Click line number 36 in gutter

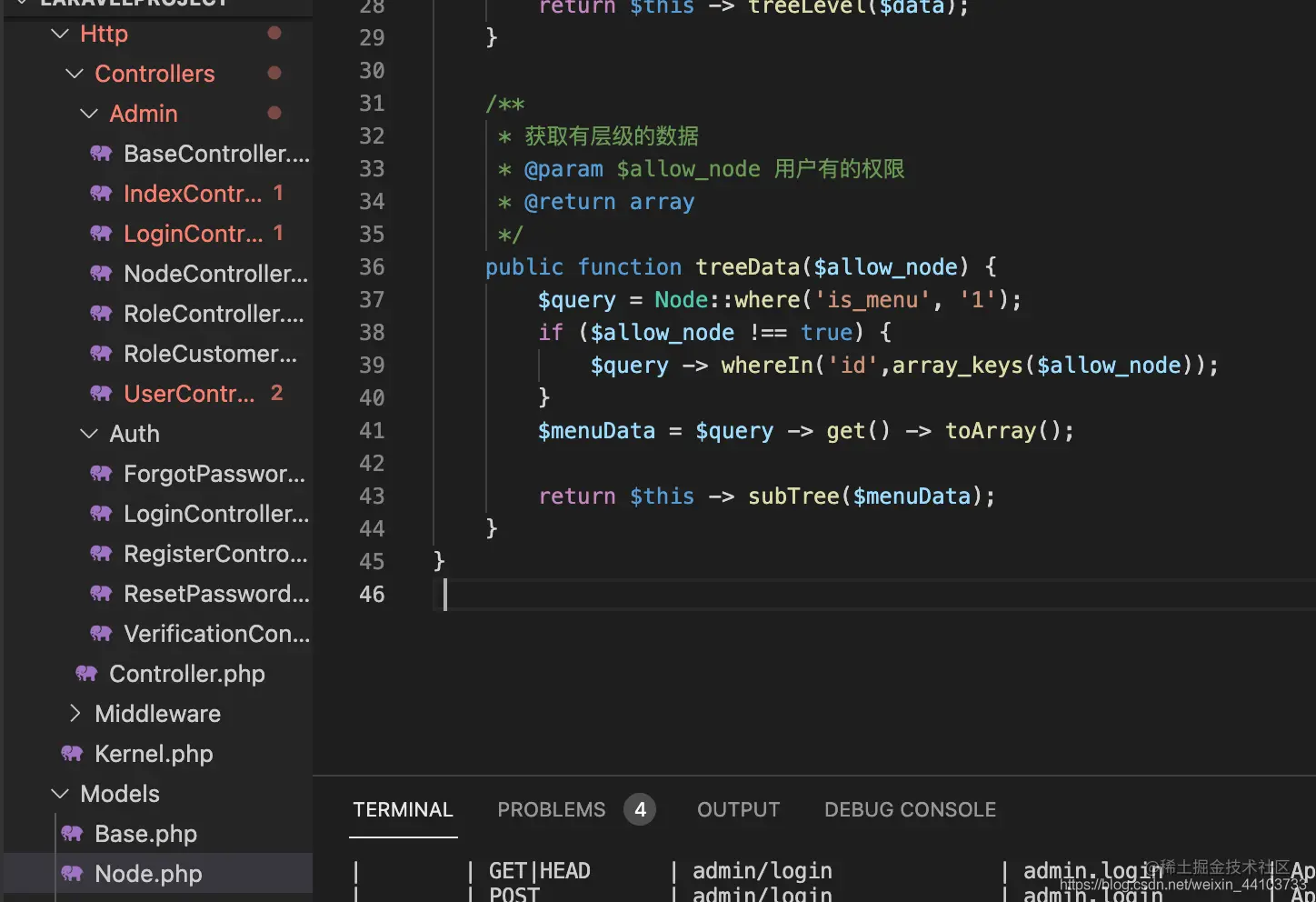(372, 266)
